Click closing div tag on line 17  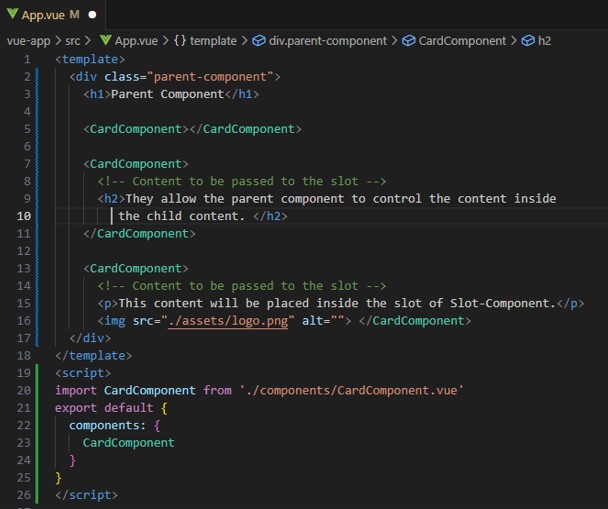[90, 338]
